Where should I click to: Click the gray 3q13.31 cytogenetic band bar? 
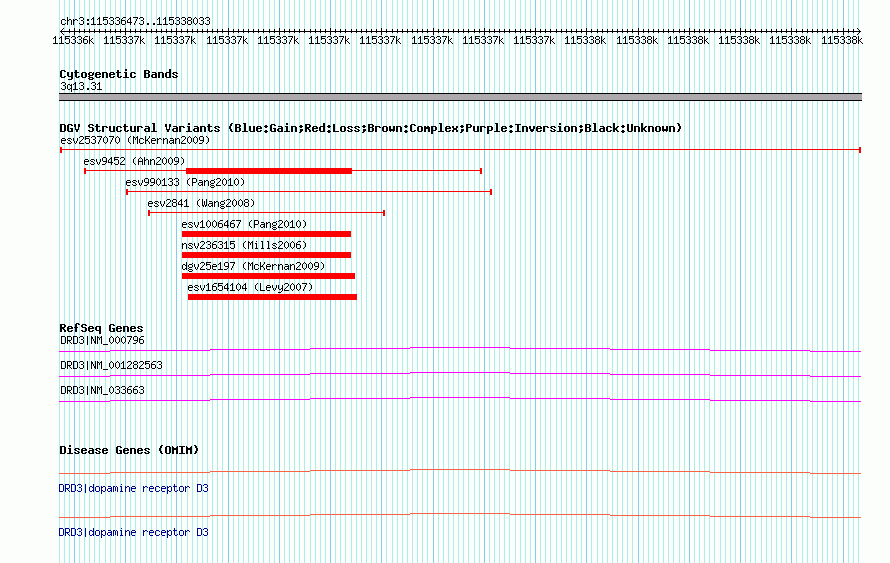tap(460, 97)
